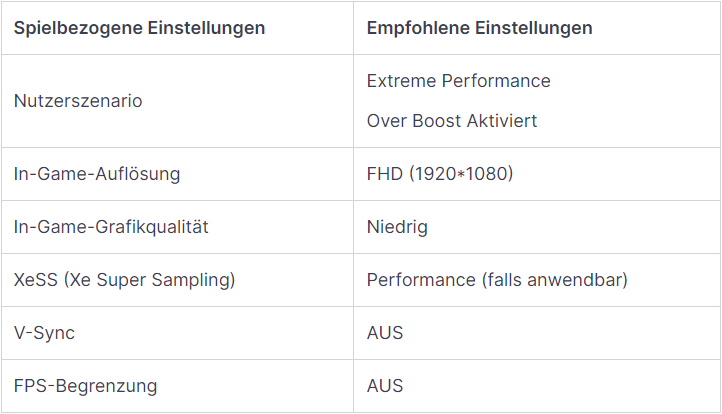722x414 pixels.
Task: Click the 'Extreme Performance' text
Action: click(458, 80)
